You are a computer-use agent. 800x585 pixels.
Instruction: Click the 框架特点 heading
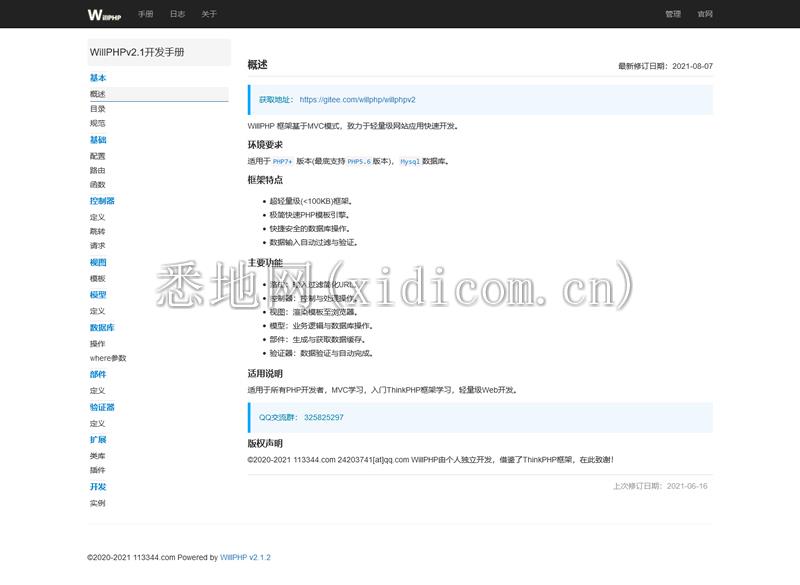265,180
